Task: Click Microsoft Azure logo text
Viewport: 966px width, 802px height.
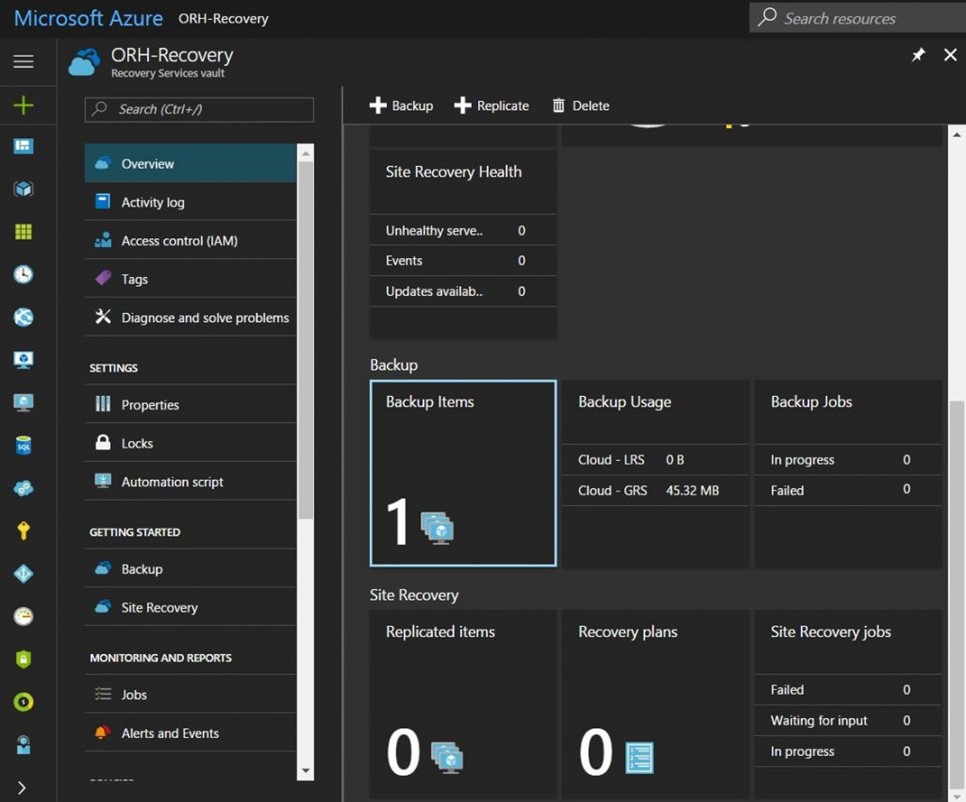Action: [88, 18]
